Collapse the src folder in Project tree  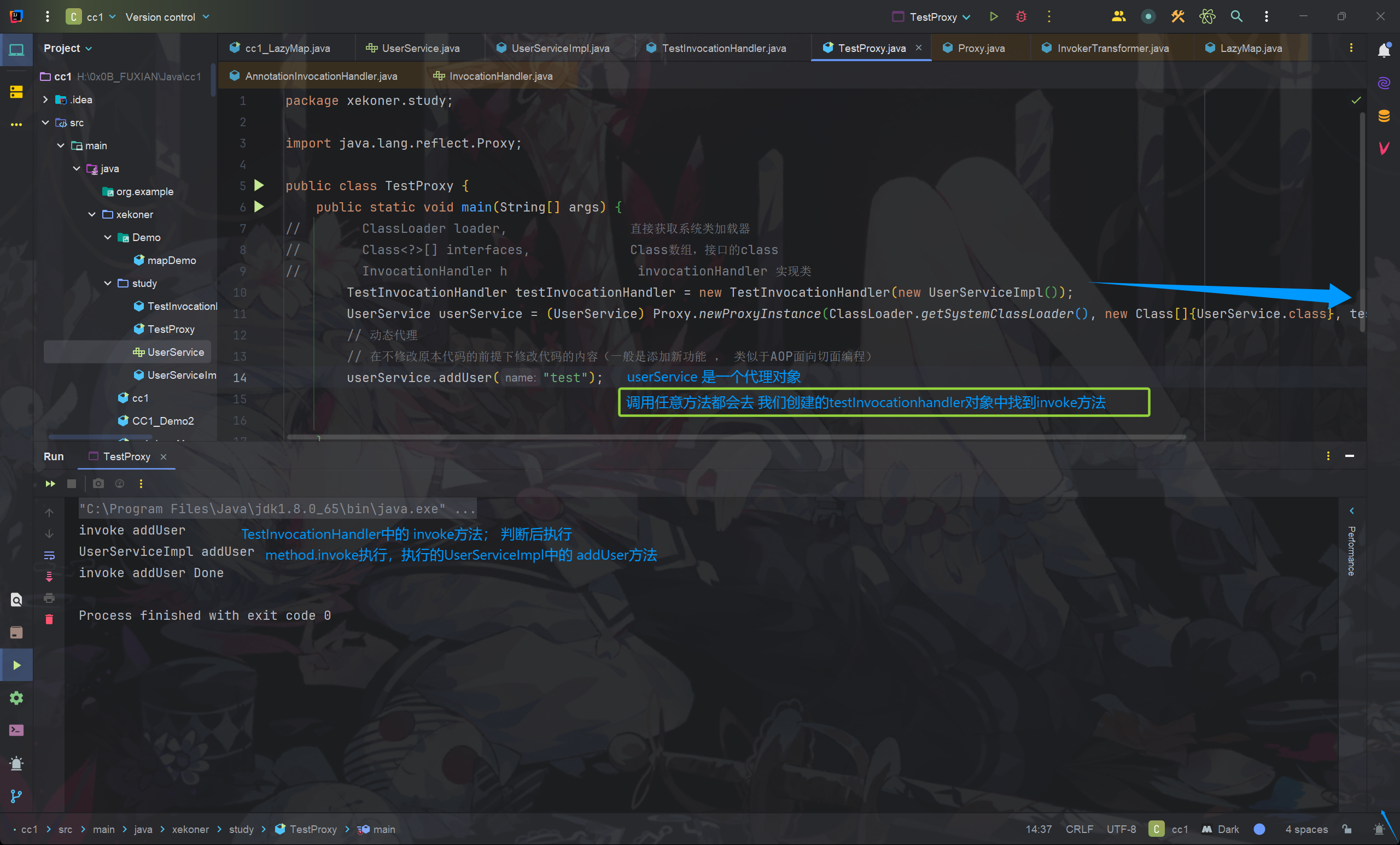tap(45, 122)
